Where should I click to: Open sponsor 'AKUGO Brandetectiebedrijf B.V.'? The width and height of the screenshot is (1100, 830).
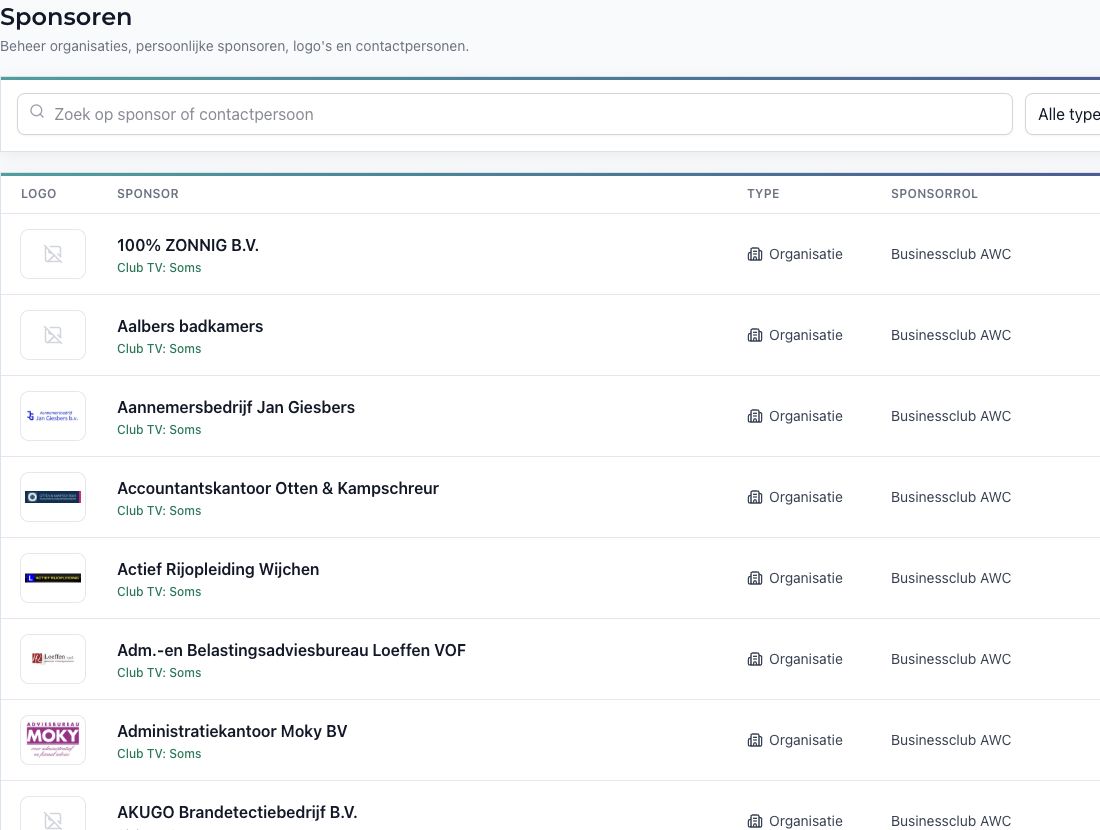[237, 812]
